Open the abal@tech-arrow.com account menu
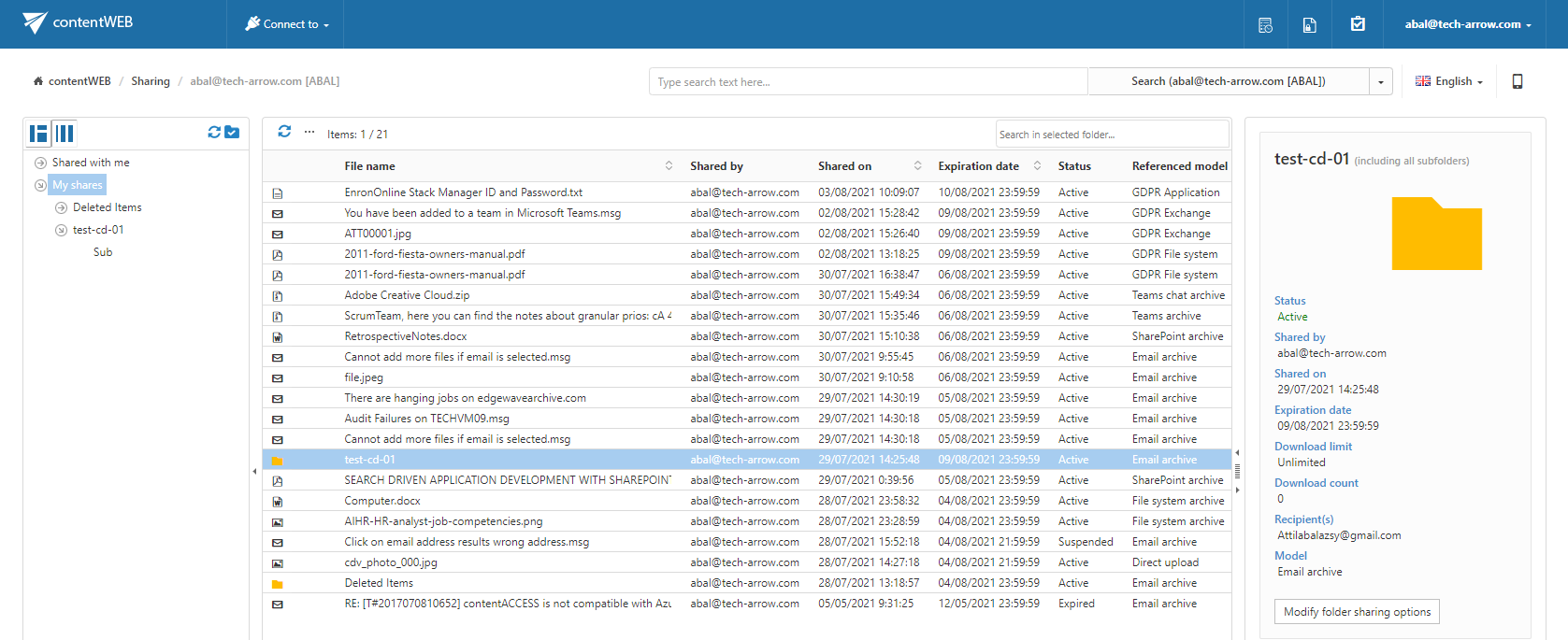 [1467, 24]
